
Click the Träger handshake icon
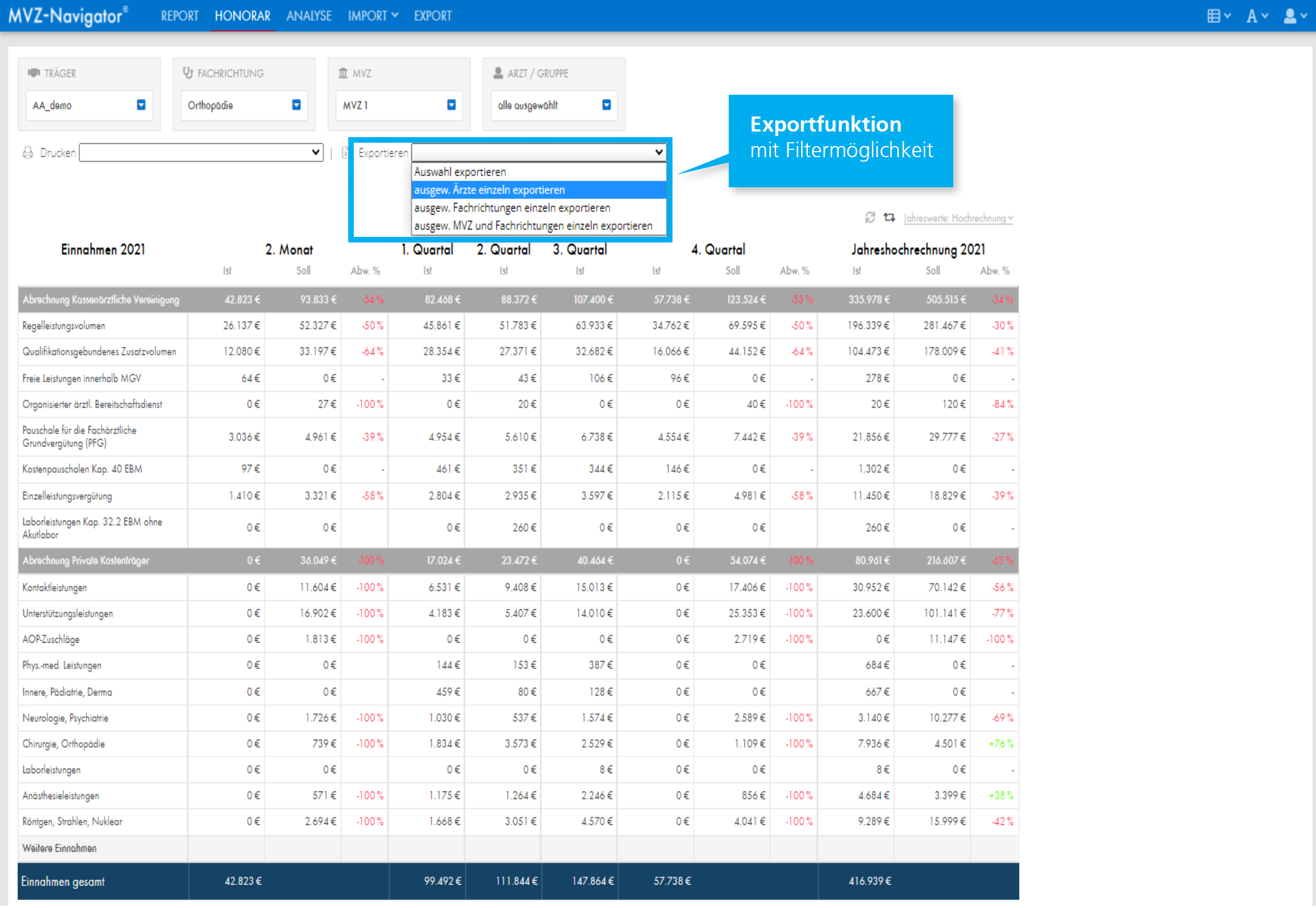click(x=34, y=73)
